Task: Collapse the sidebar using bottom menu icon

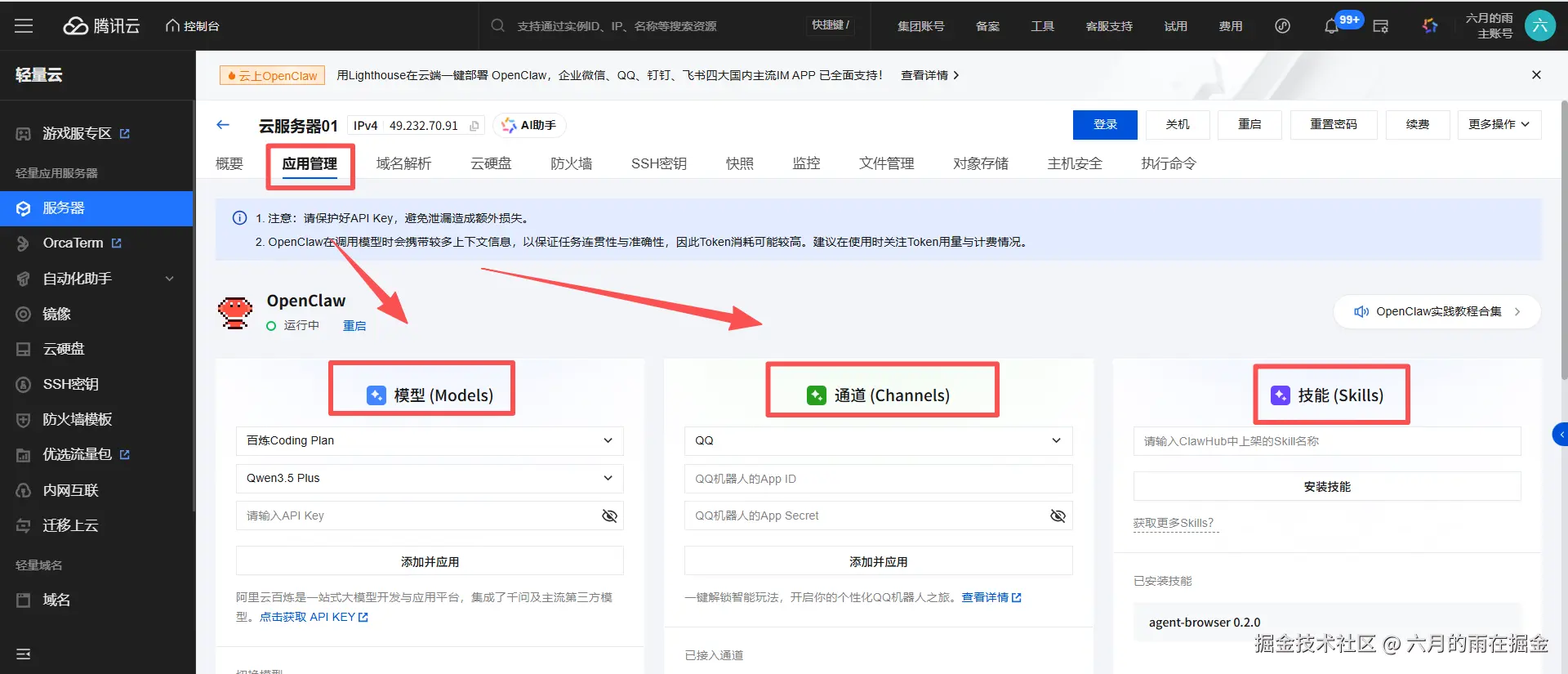Action: point(24,654)
